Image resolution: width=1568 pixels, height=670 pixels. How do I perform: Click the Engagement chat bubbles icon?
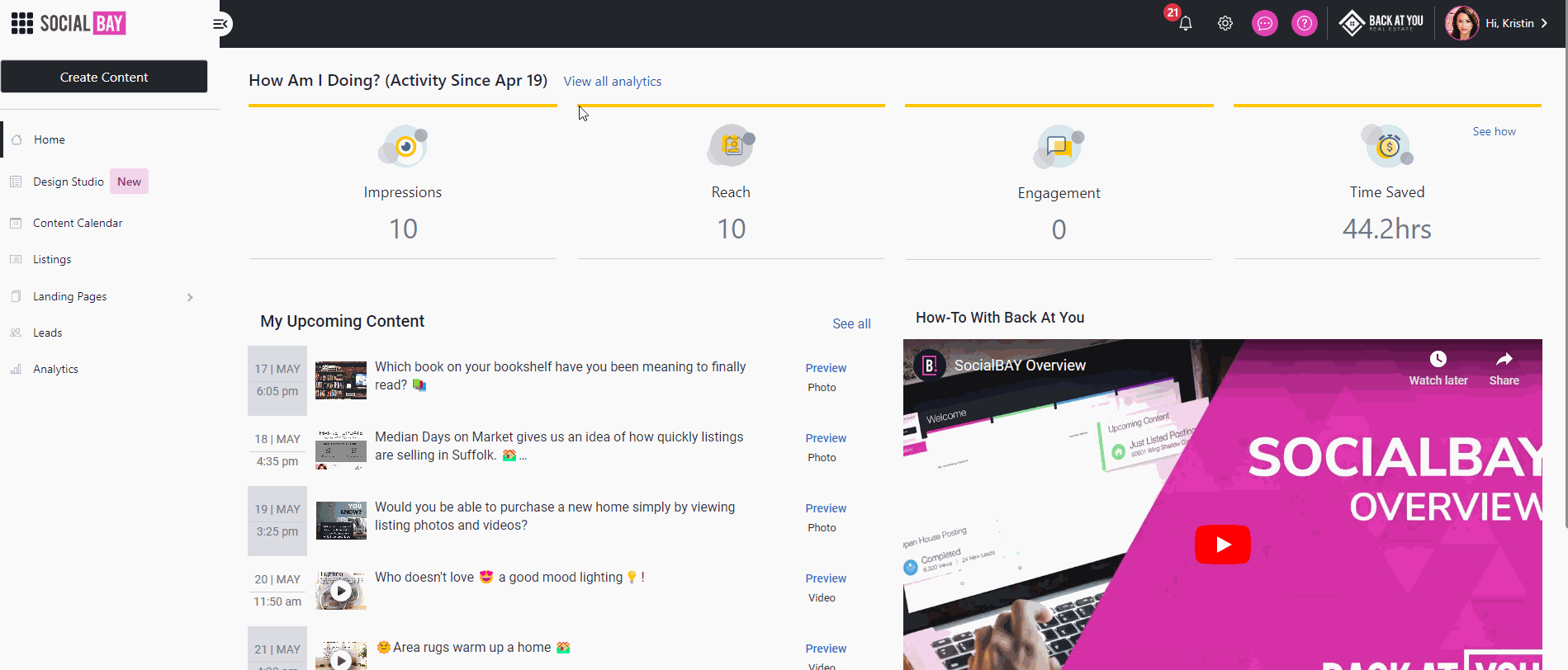point(1059,147)
